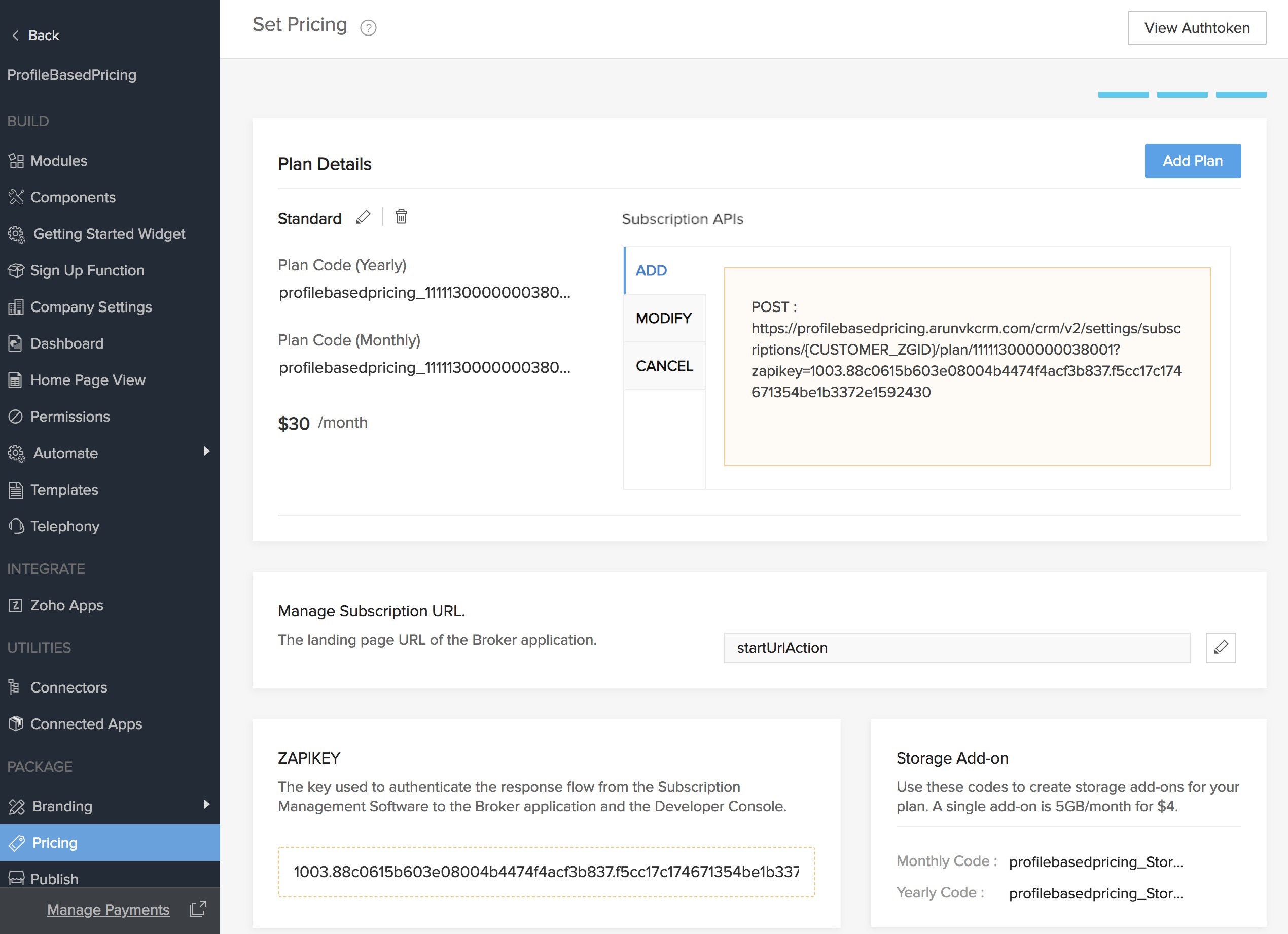Select the ADD subscription API tab
The width and height of the screenshot is (1288, 934).
coord(651,270)
